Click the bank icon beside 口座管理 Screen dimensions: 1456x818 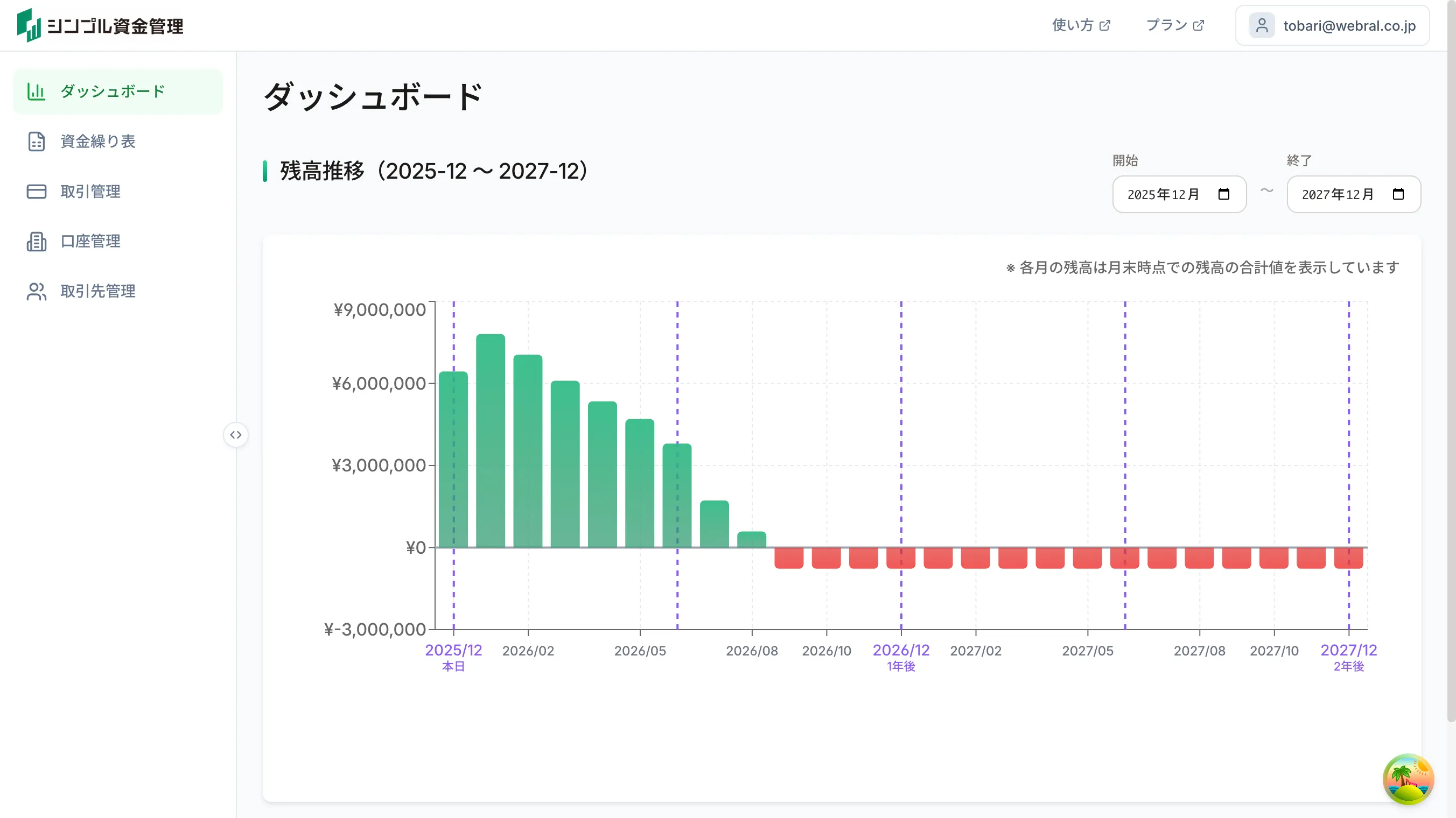(x=36, y=241)
